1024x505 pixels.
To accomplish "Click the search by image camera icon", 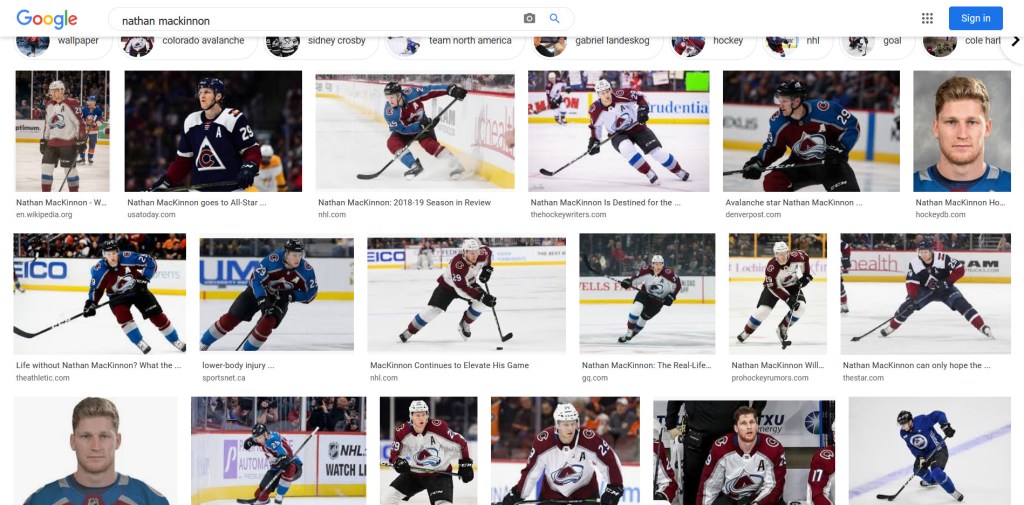I will coord(529,19).
